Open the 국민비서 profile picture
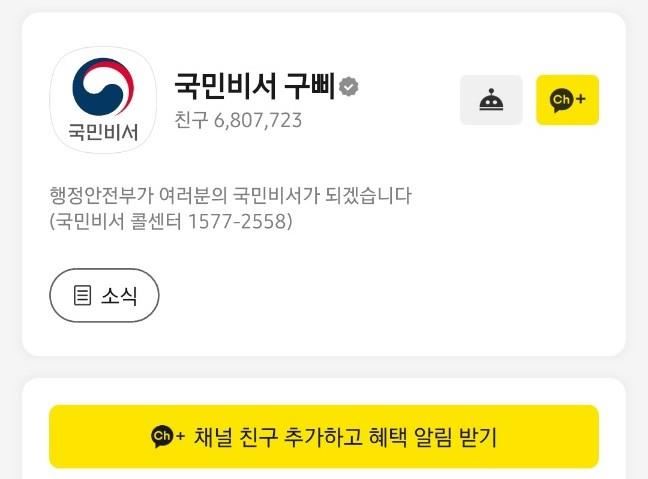 click(103, 100)
